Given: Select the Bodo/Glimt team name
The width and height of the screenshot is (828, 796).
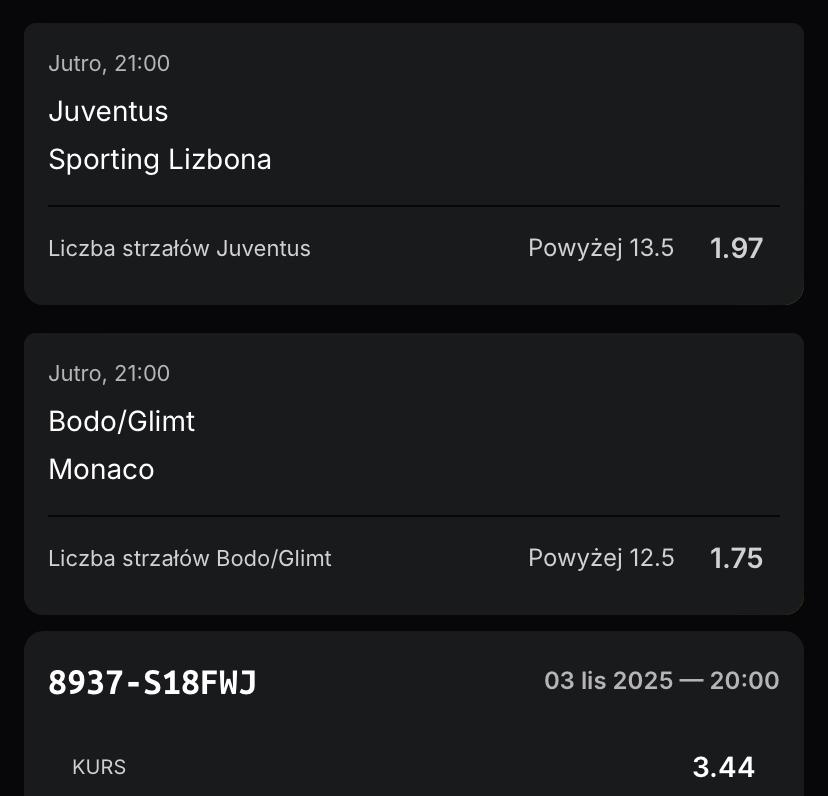Looking at the screenshot, I should point(121,421).
